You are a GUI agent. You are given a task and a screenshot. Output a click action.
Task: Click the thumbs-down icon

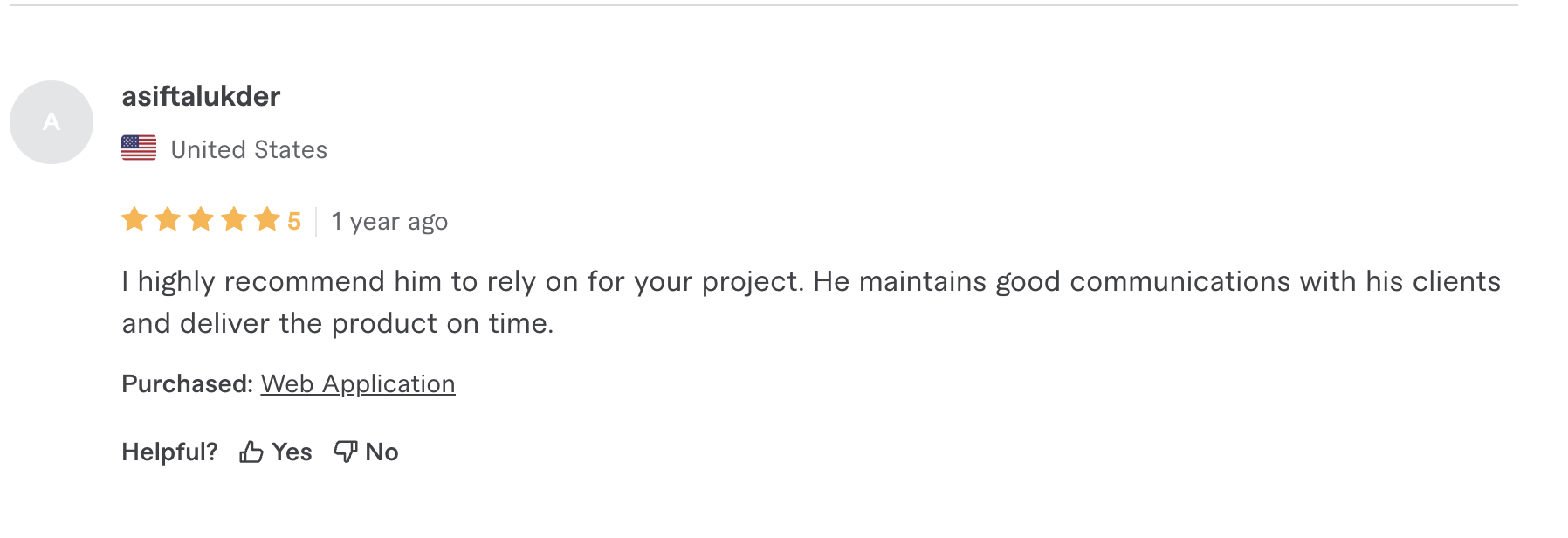pyautogui.click(x=346, y=452)
